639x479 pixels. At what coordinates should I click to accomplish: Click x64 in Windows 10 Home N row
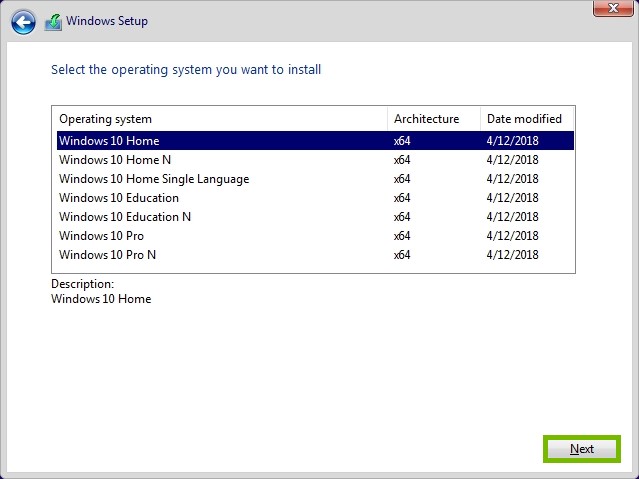click(402, 160)
